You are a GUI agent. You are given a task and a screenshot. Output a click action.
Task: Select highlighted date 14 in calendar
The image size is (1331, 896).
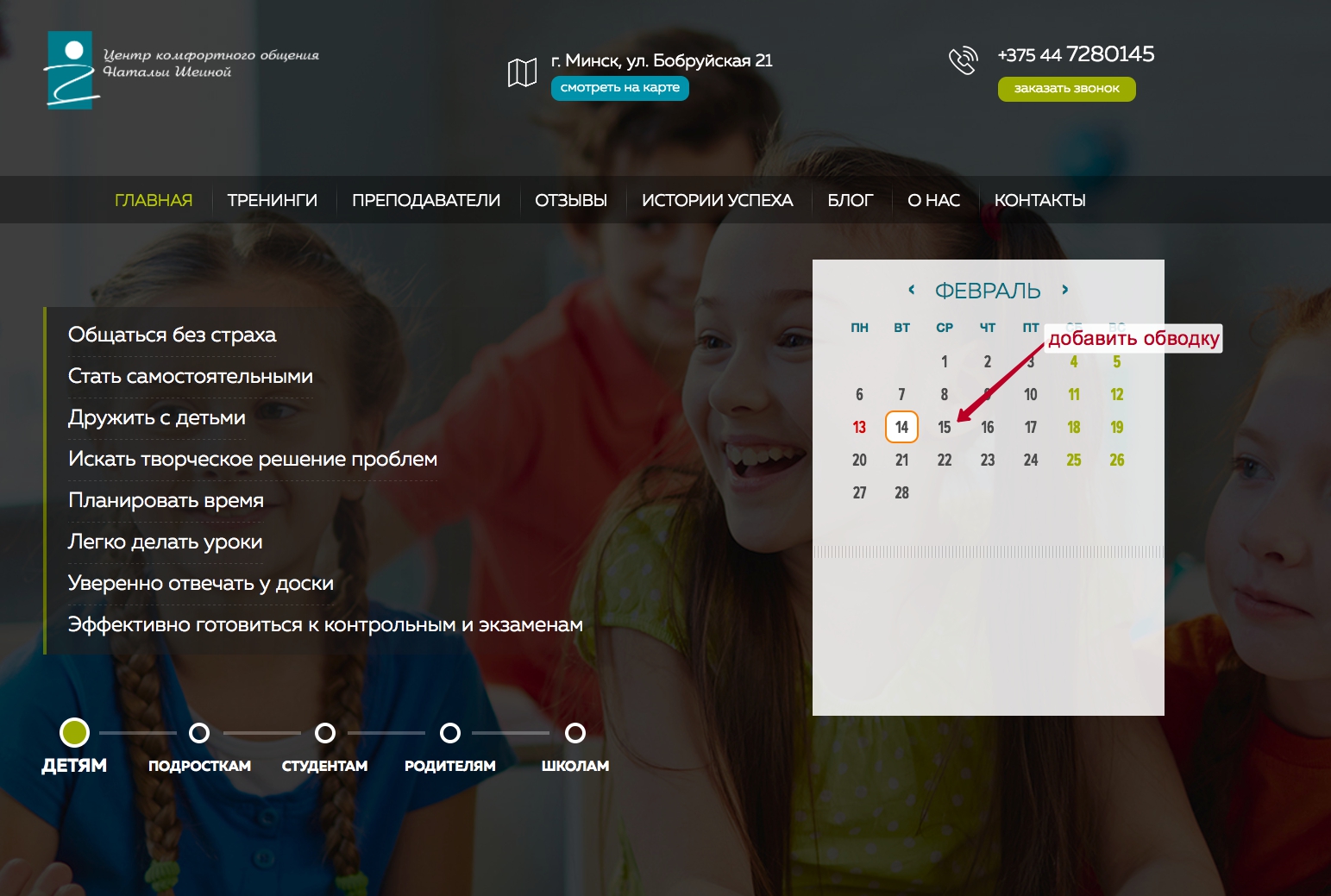[x=901, y=427]
